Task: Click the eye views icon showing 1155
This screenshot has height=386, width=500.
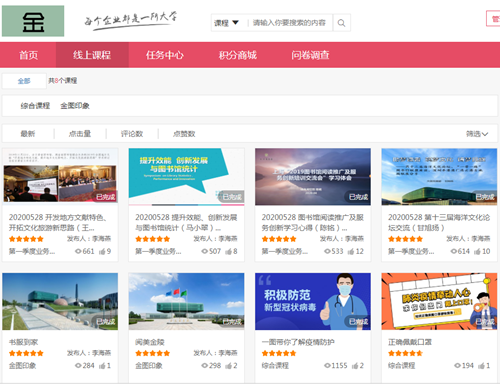Action: (x=327, y=366)
